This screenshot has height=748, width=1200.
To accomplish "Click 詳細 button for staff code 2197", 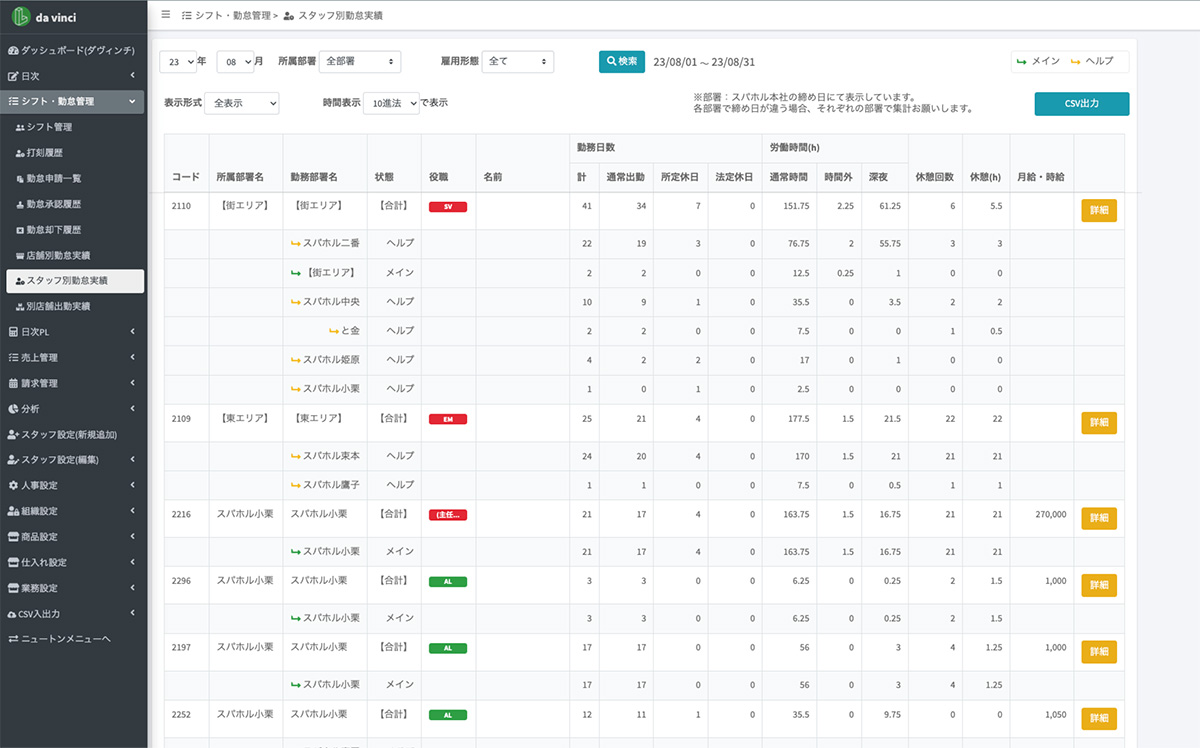I will click(1098, 652).
